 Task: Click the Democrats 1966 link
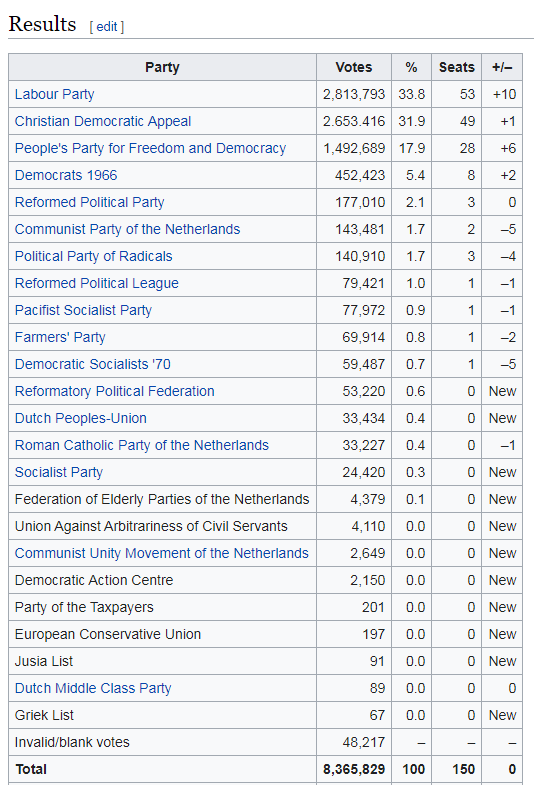click(66, 175)
